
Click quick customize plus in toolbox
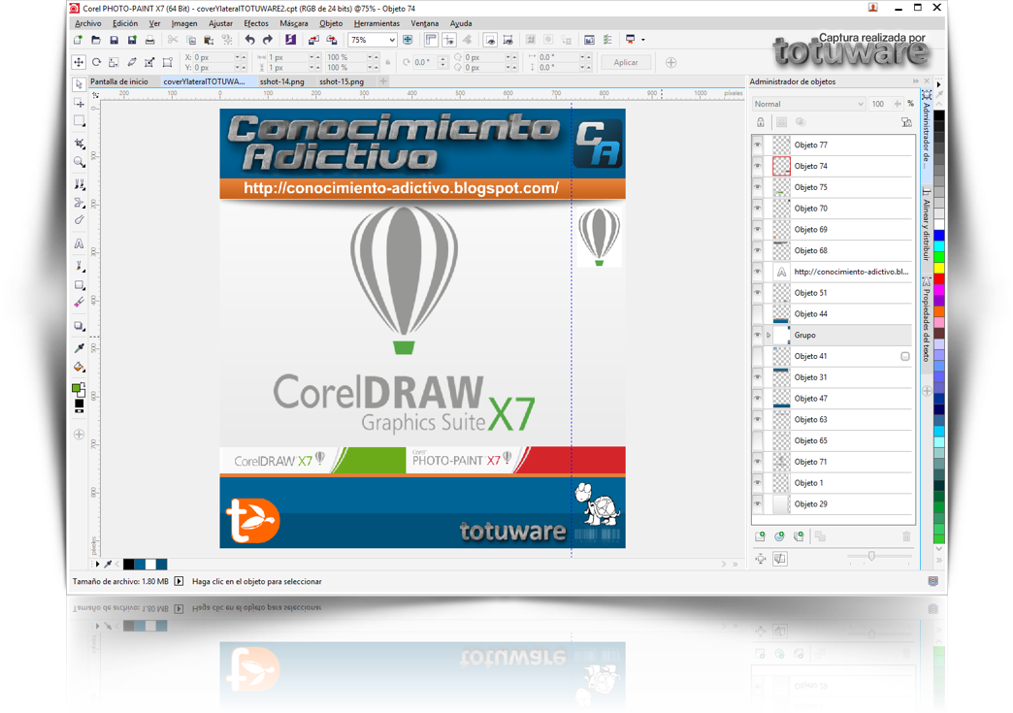pyautogui.click(x=79, y=435)
